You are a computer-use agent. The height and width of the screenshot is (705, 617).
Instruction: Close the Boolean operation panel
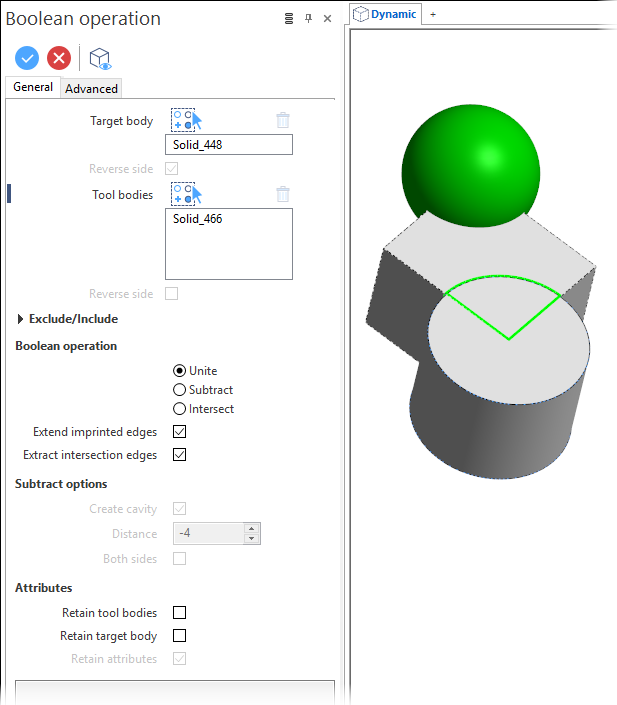point(327,18)
